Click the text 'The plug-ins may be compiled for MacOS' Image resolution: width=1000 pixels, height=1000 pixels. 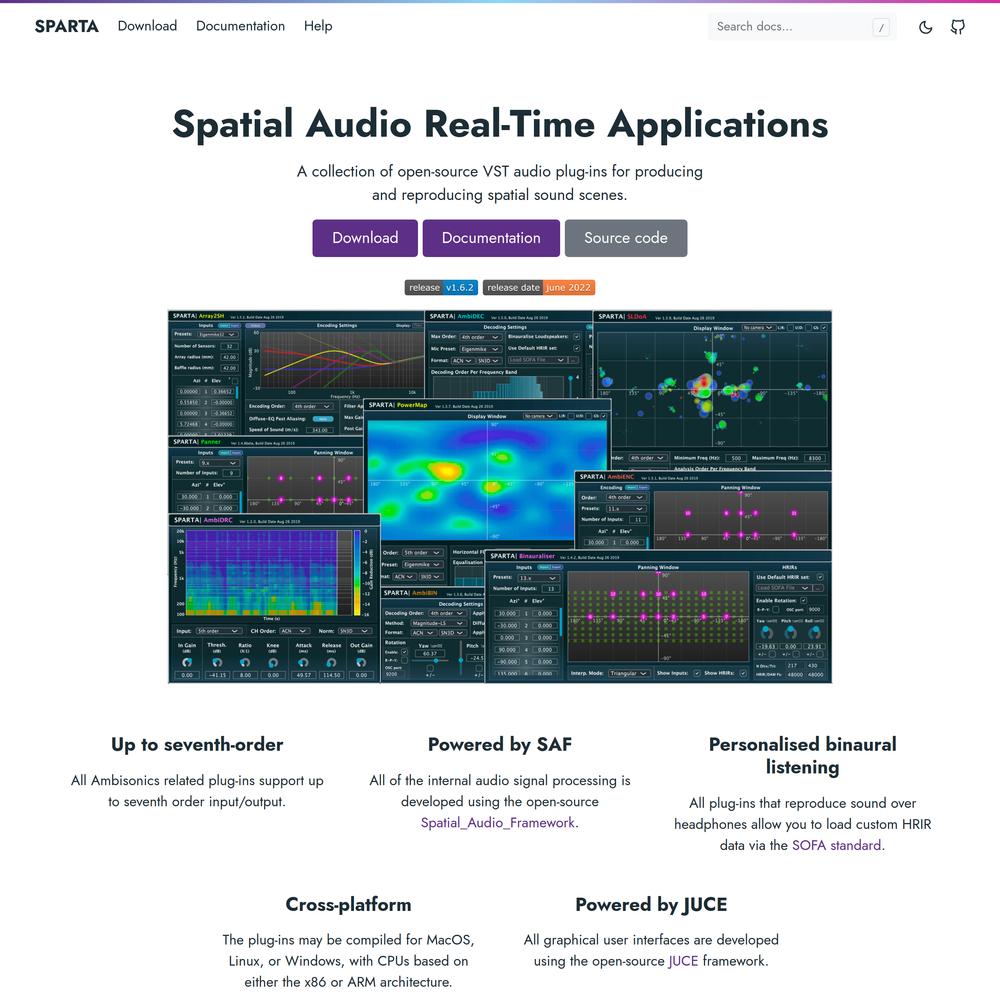(x=348, y=940)
